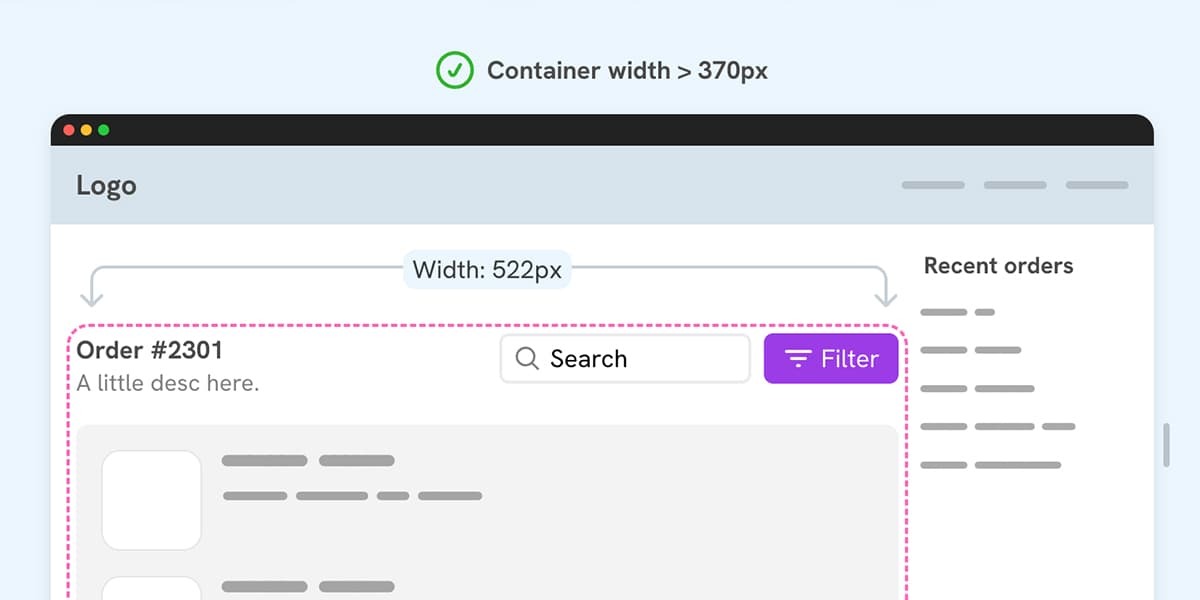The image size is (1200, 600).
Task: Click the vertical scrollbar handle at right edge
Action: coord(1166,445)
